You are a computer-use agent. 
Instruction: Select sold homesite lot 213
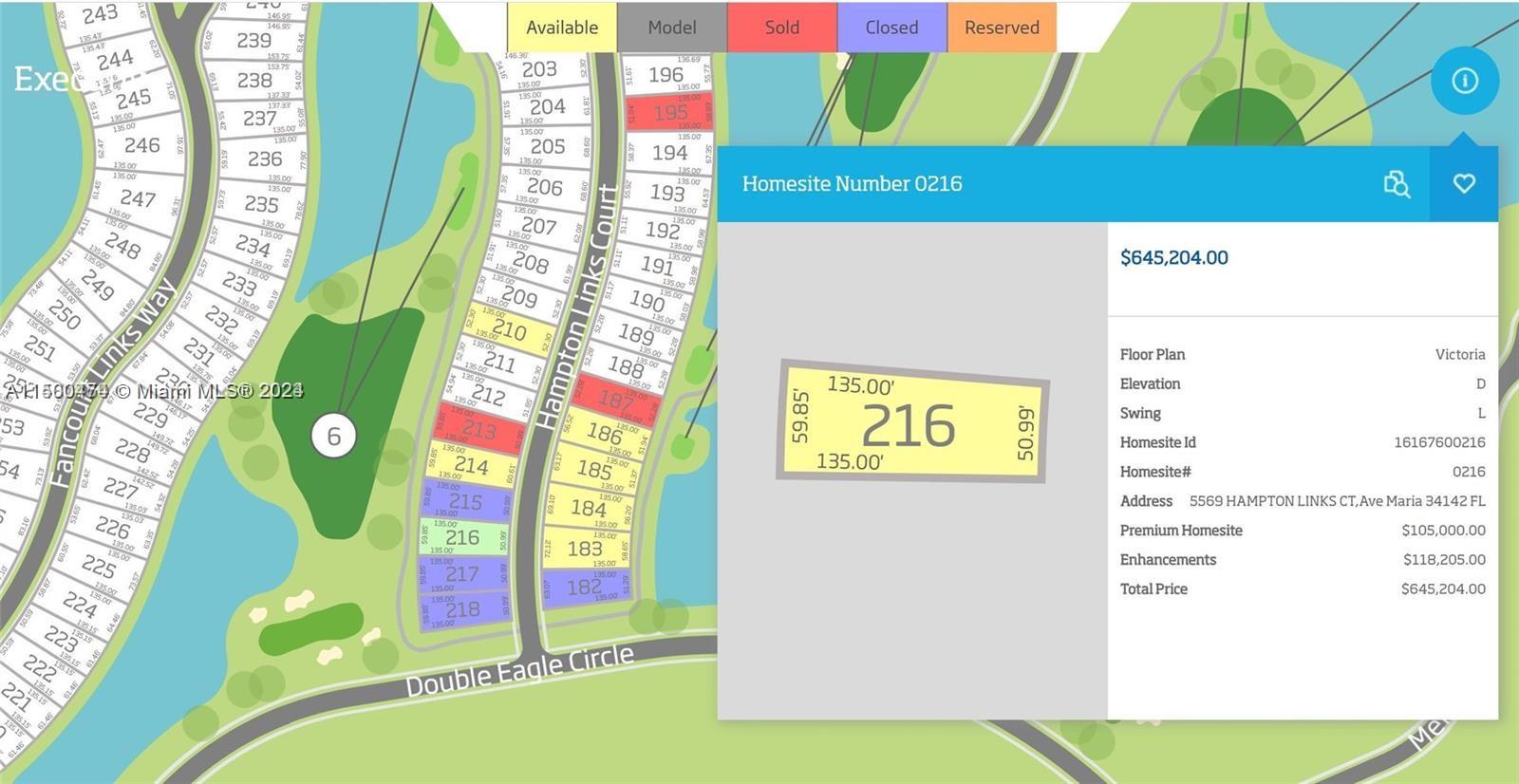pyautogui.click(x=479, y=430)
